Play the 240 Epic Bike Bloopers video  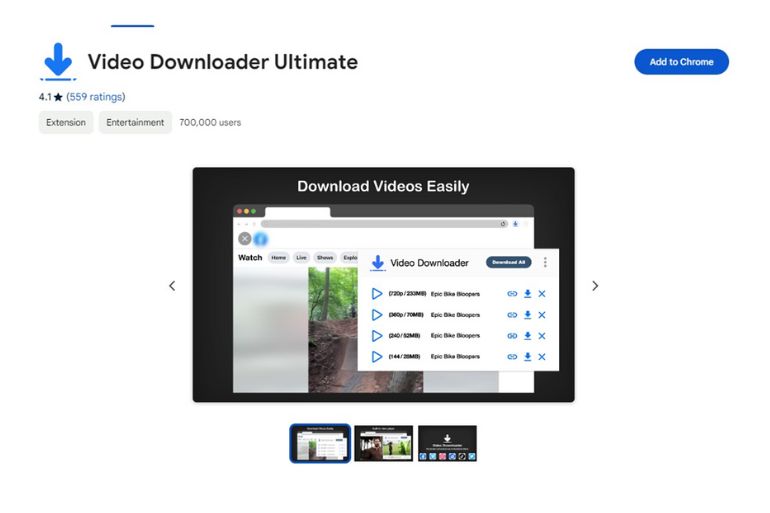click(377, 336)
